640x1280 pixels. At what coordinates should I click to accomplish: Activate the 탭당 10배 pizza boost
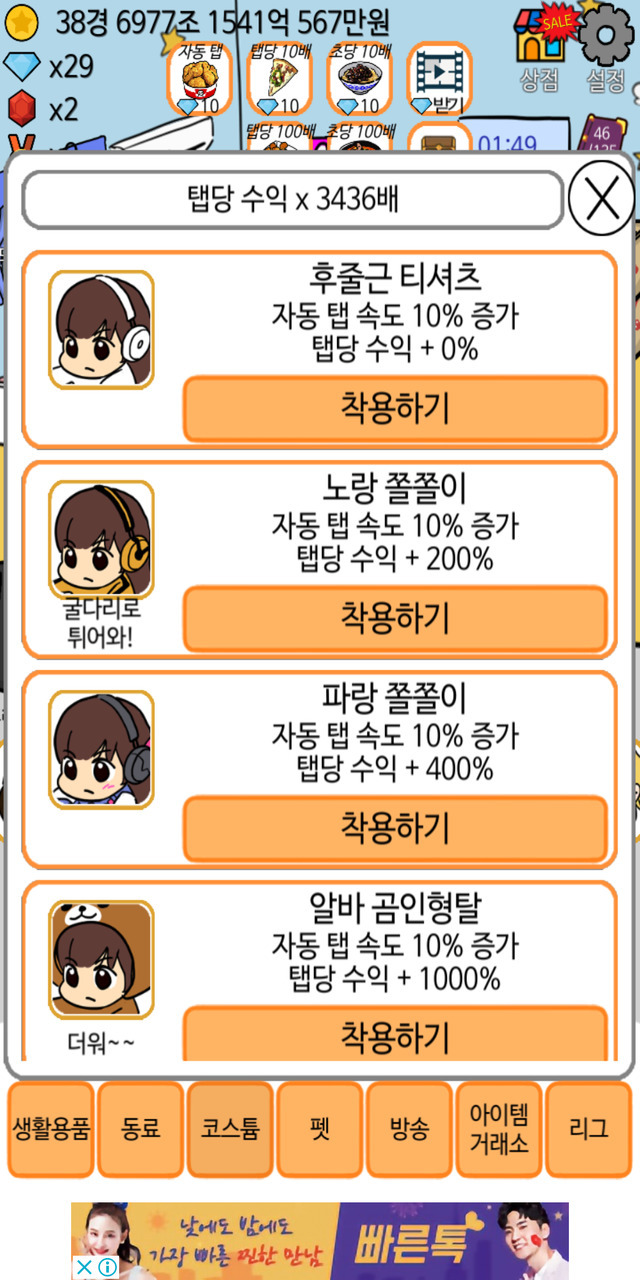[278, 78]
